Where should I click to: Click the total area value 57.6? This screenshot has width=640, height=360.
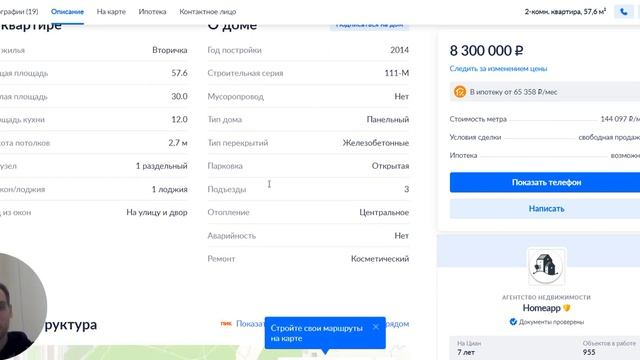tap(179, 73)
